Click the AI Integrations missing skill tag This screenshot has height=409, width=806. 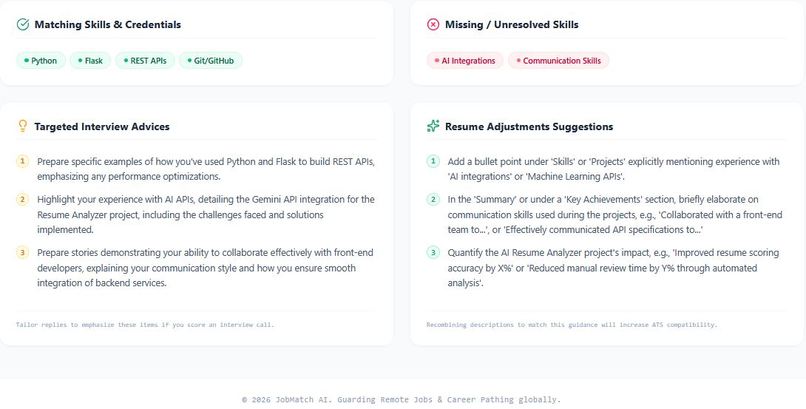(x=465, y=61)
